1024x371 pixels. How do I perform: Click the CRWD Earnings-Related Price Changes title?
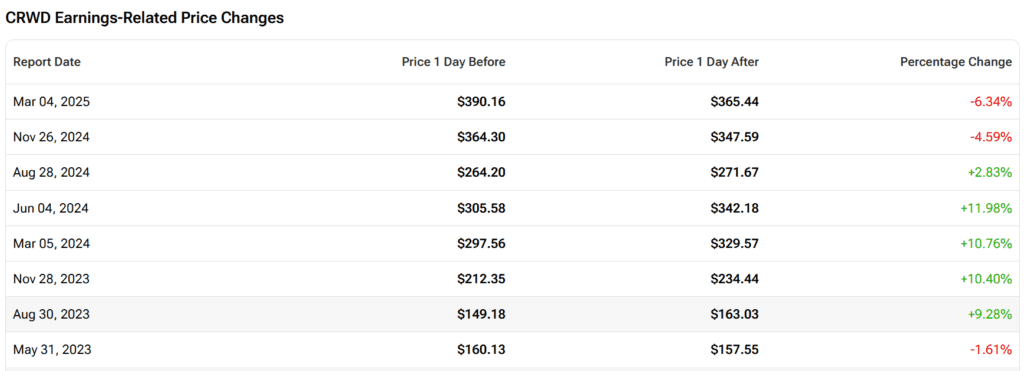point(145,18)
